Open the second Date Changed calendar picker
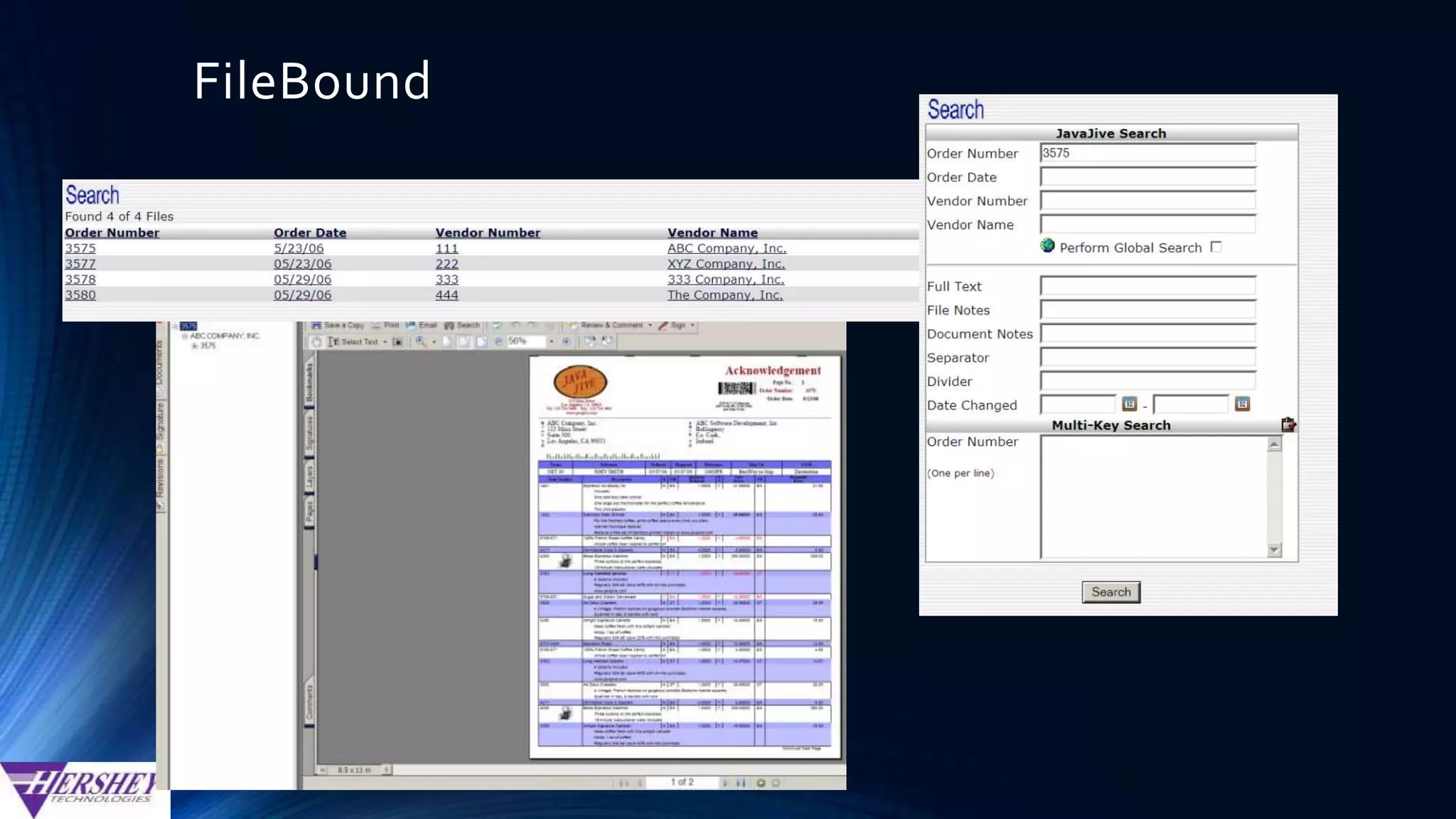1456x819 pixels. click(1242, 405)
